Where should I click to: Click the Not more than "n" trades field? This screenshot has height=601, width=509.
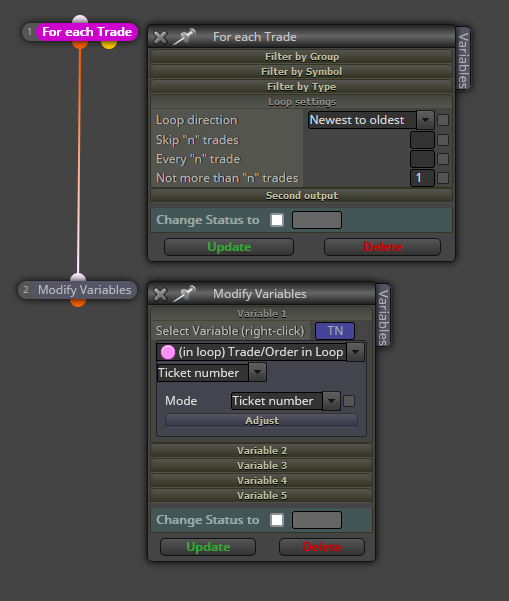(422, 178)
